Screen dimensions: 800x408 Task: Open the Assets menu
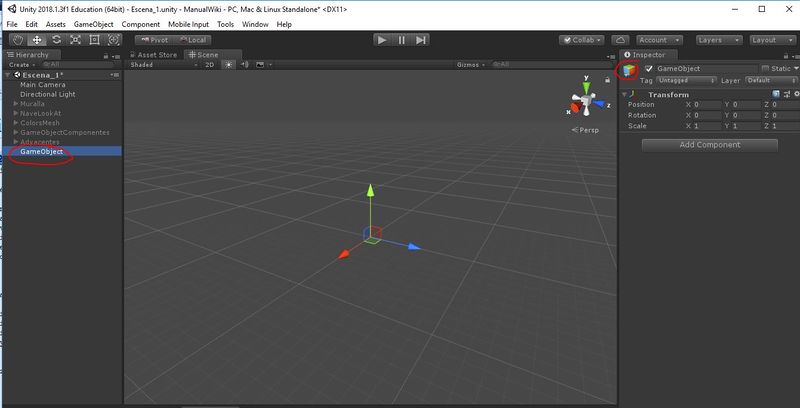pyautogui.click(x=56, y=24)
